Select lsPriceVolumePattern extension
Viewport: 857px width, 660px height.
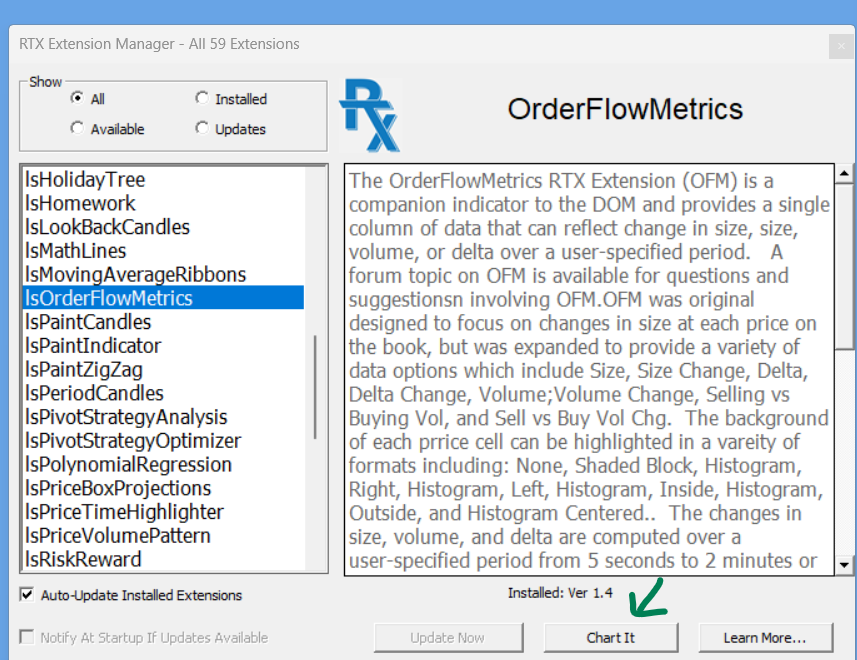pyautogui.click(x=163, y=535)
